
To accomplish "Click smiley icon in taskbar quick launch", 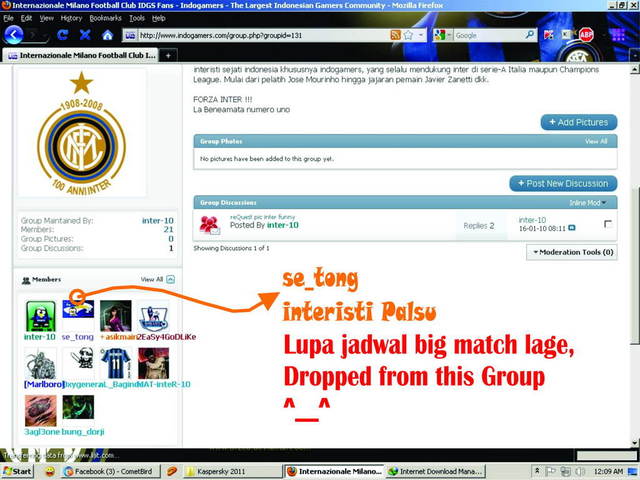I will click(x=50, y=471).
